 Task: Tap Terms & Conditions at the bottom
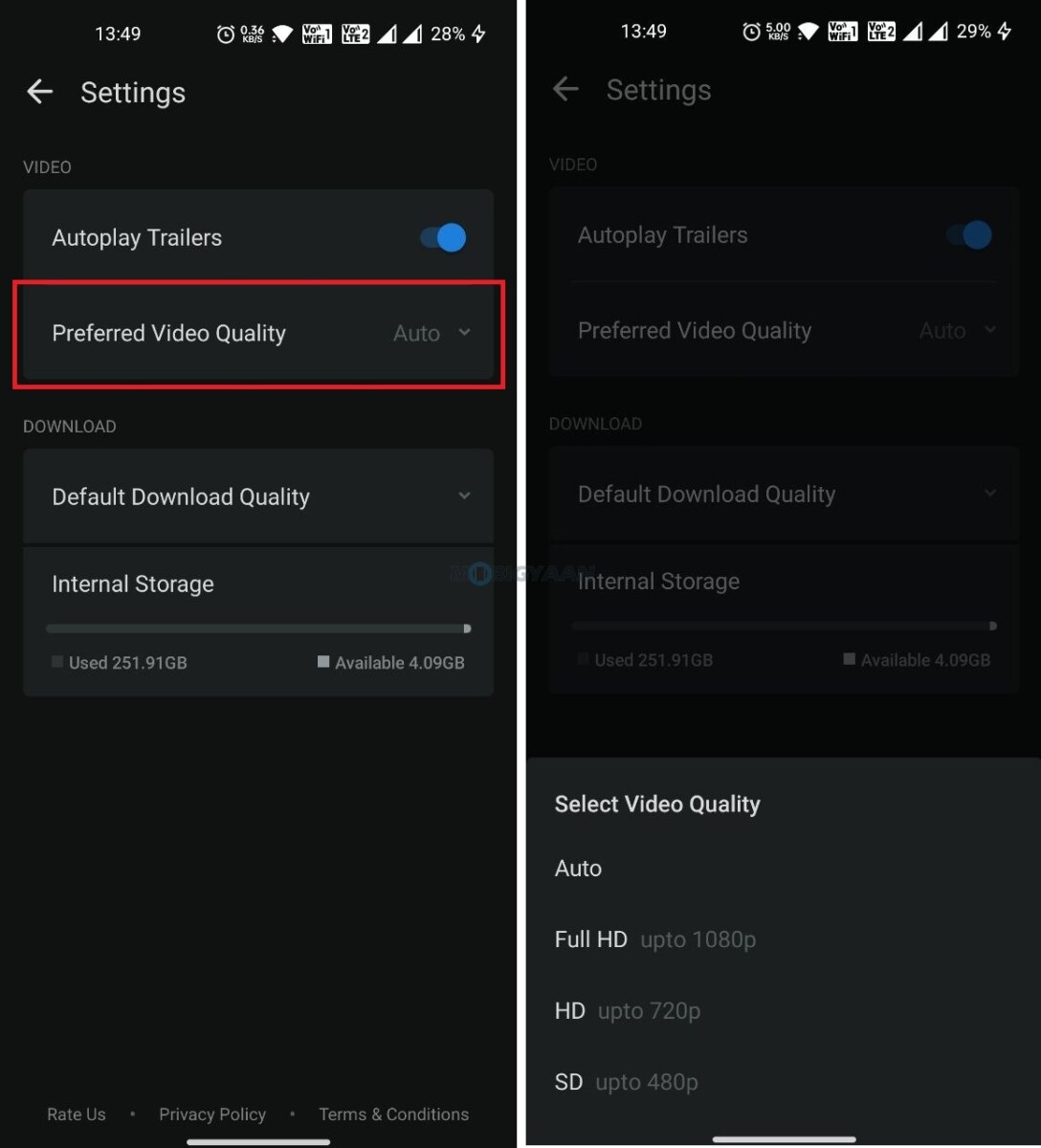pyautogui.click(x=393, y=1114)
